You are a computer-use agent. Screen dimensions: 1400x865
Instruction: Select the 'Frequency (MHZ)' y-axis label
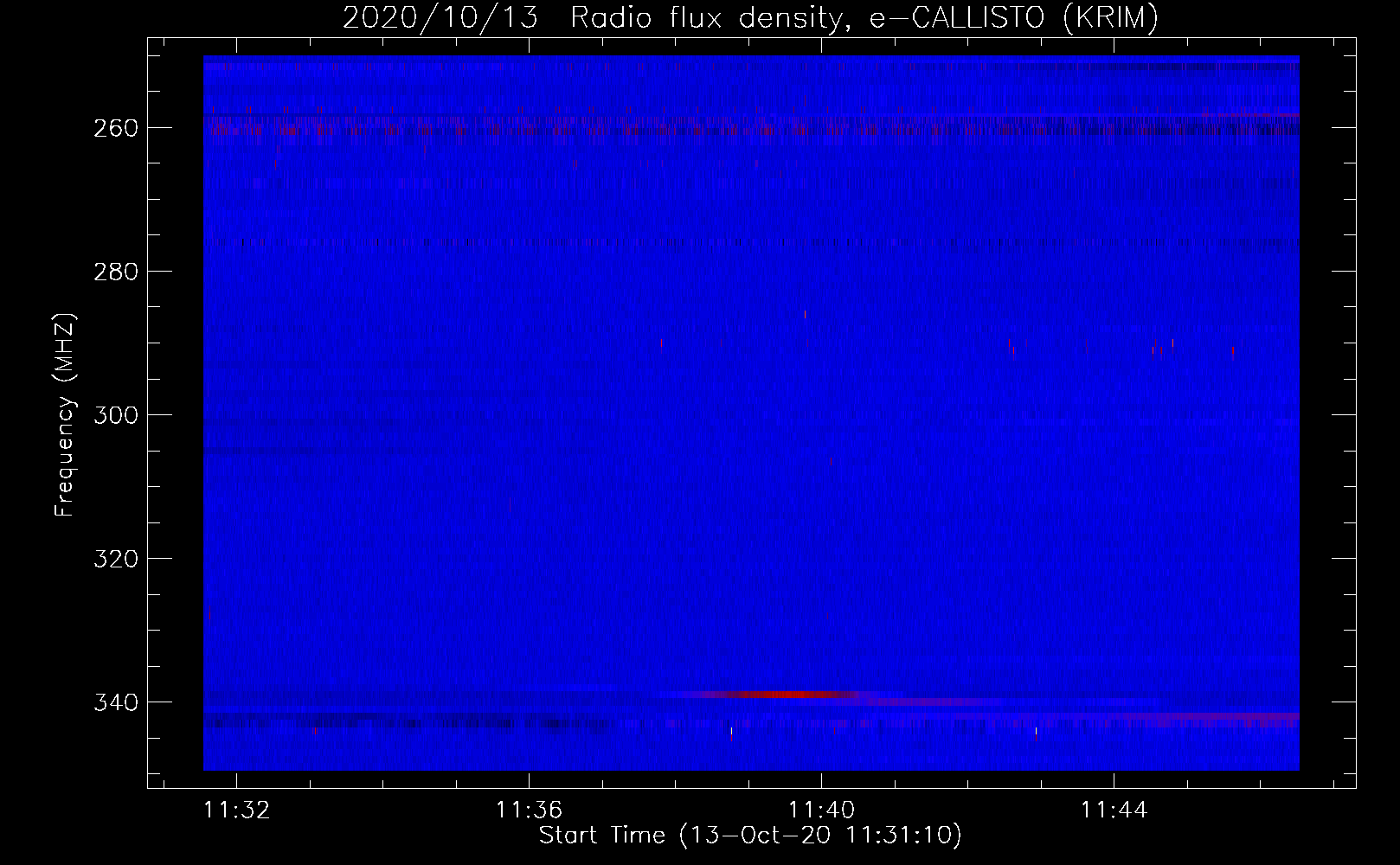[65, 414]
